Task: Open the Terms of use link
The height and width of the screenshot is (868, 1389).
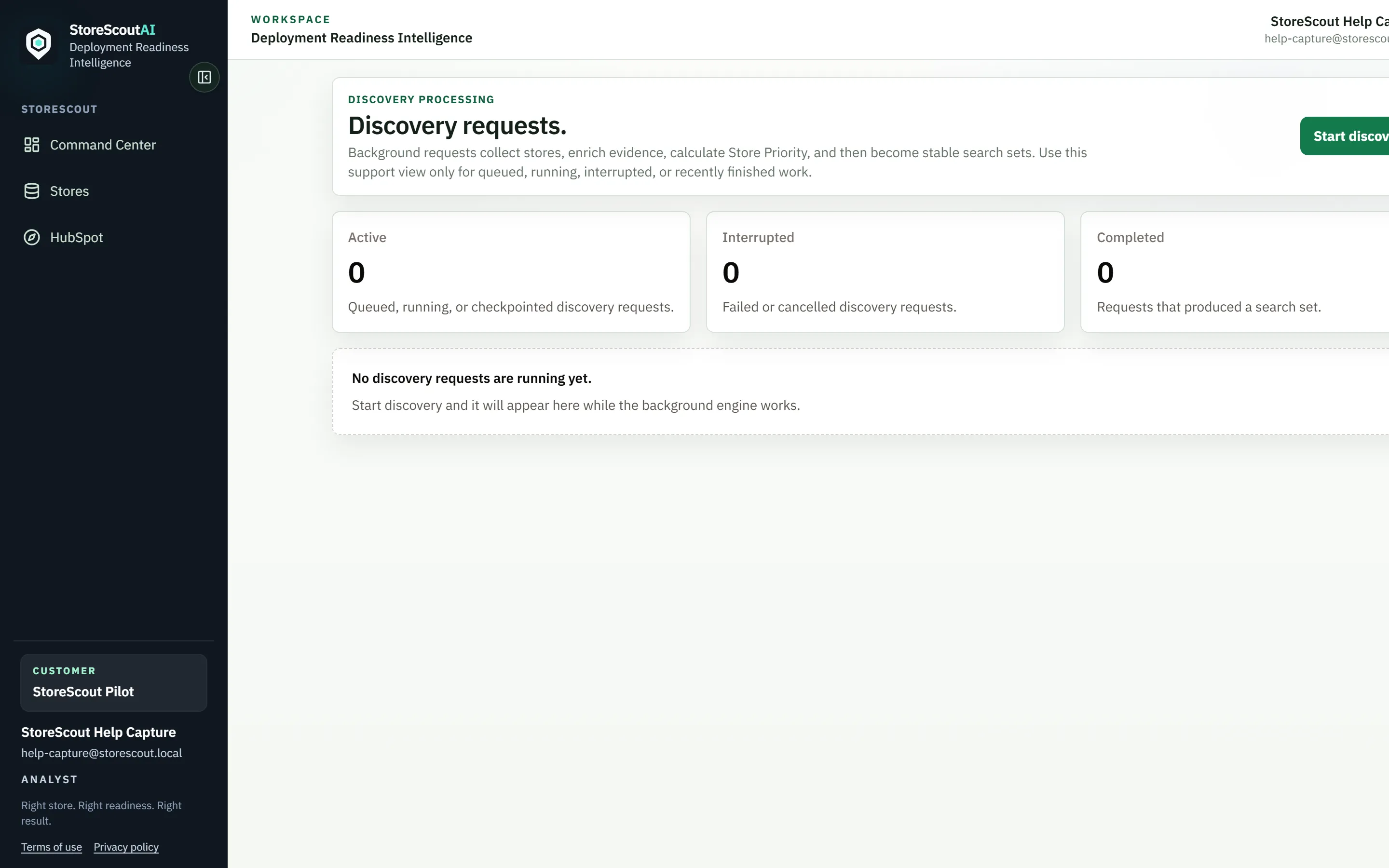Action: pyautogui.click(x=52, y=847)
